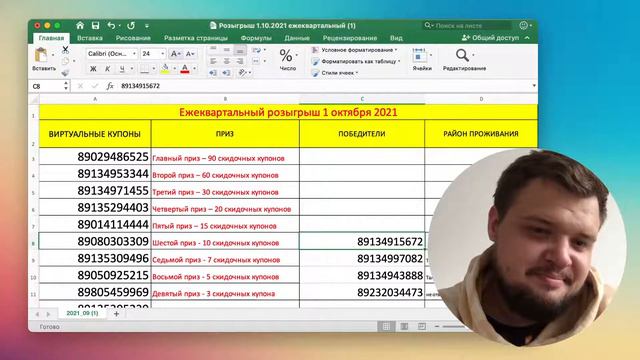Switch to Page Break preview

click(422, 326)
